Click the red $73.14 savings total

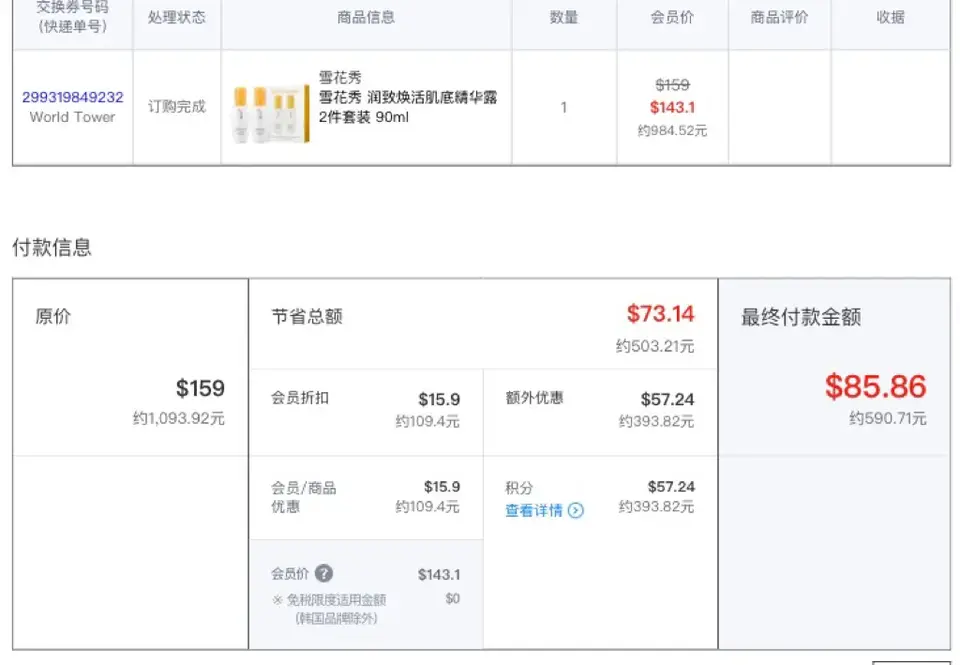coord(661,314)
